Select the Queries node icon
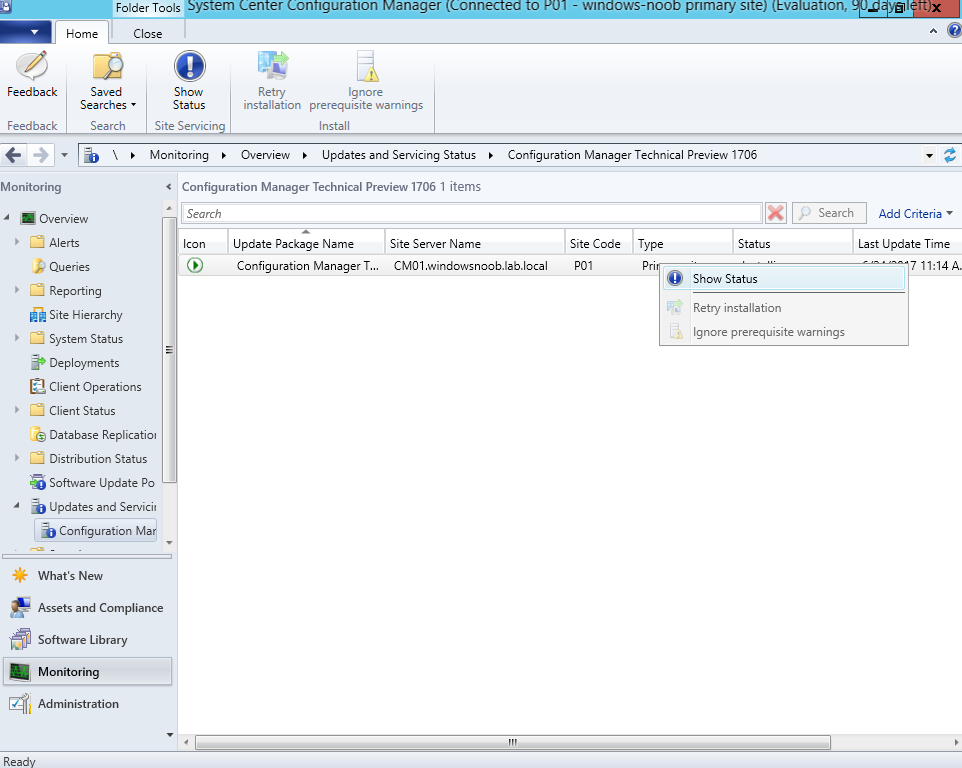 pos(37,267)
